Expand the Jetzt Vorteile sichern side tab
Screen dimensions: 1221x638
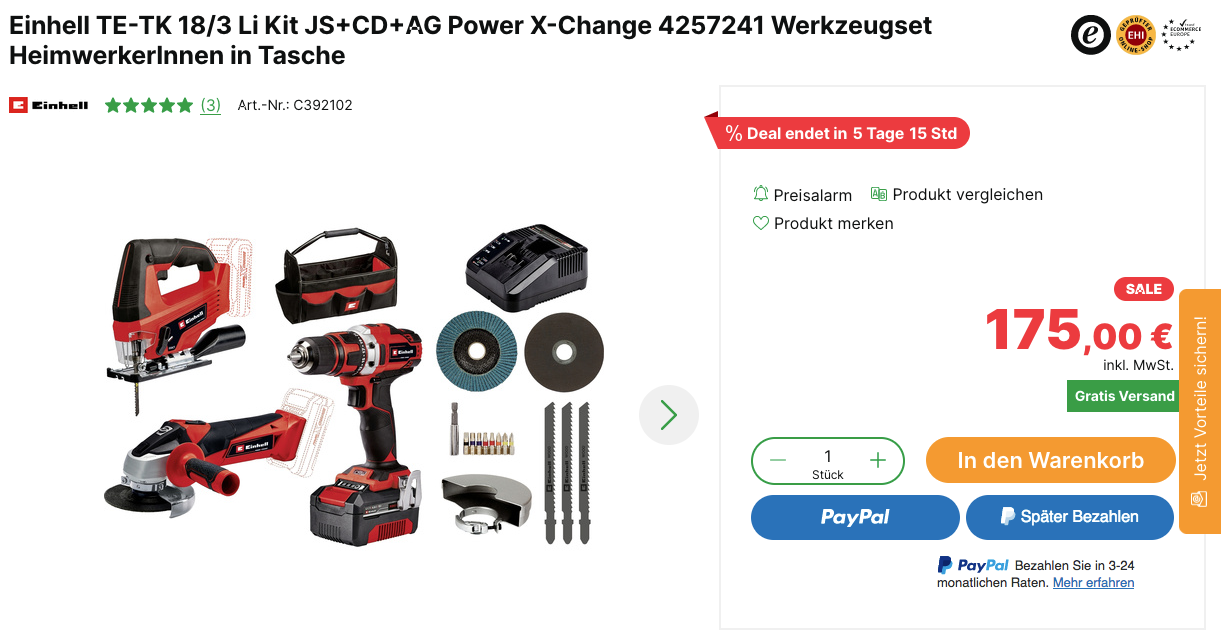tap(1200, 411)
